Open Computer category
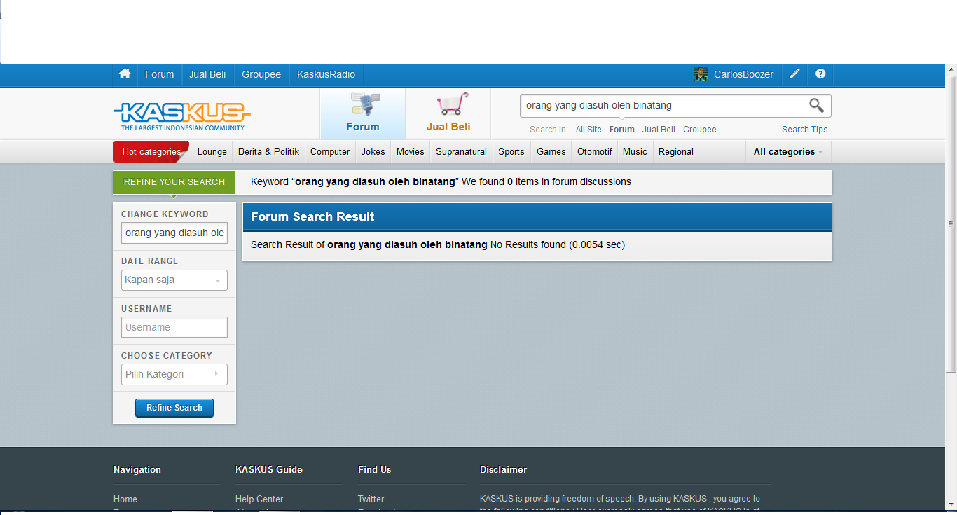 330,152
